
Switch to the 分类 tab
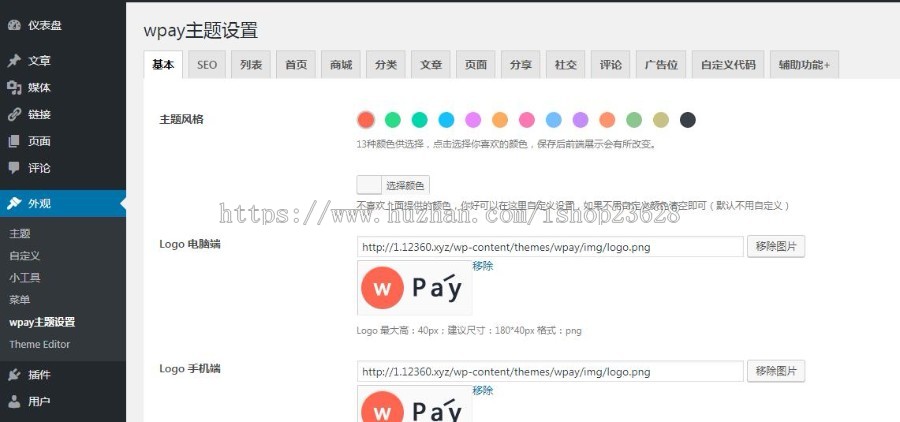pyautogui.click(x=386, y=65)
